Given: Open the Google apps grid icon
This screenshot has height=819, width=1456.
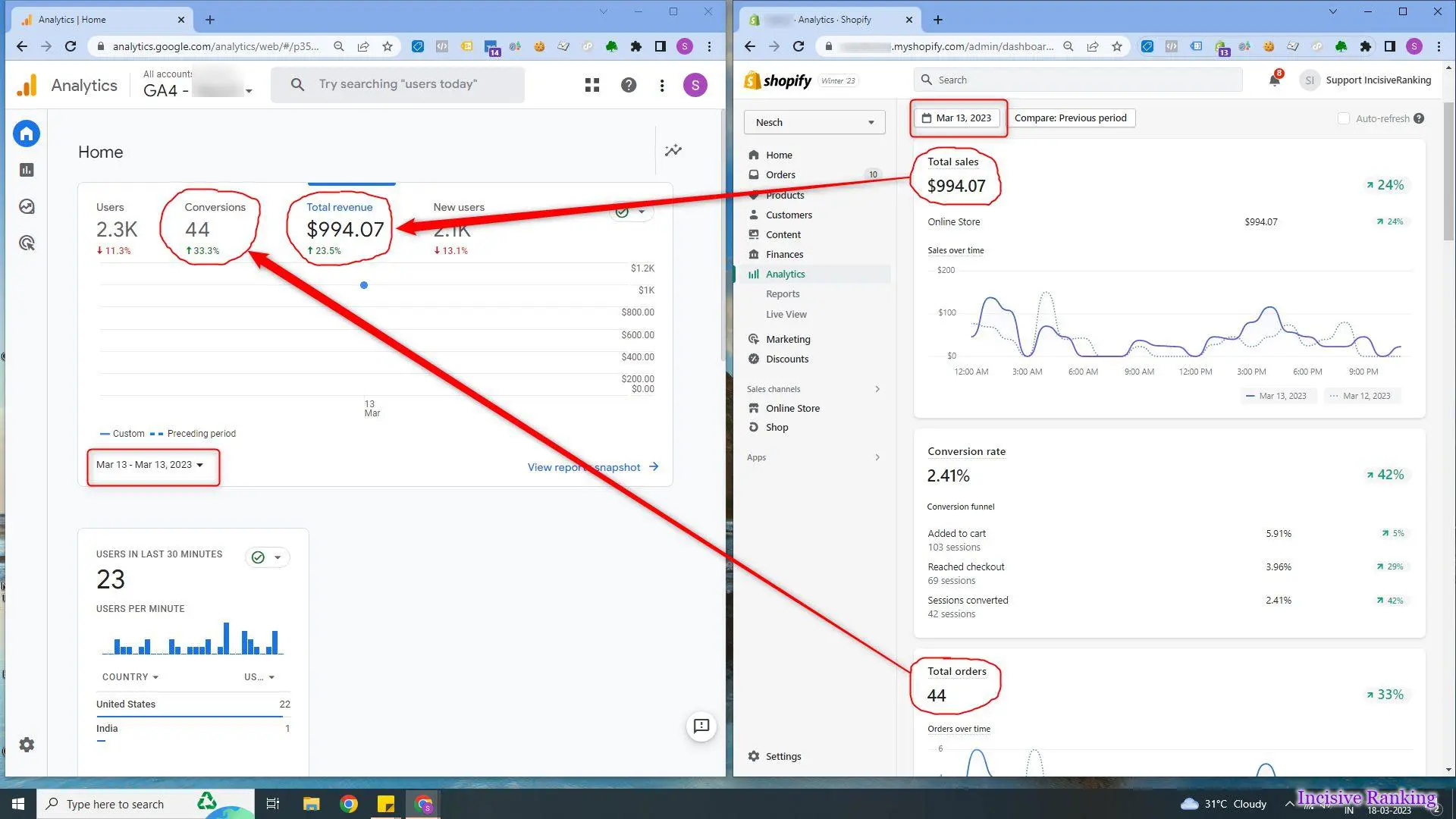Looking at the screenshot, I should point(592,85).
